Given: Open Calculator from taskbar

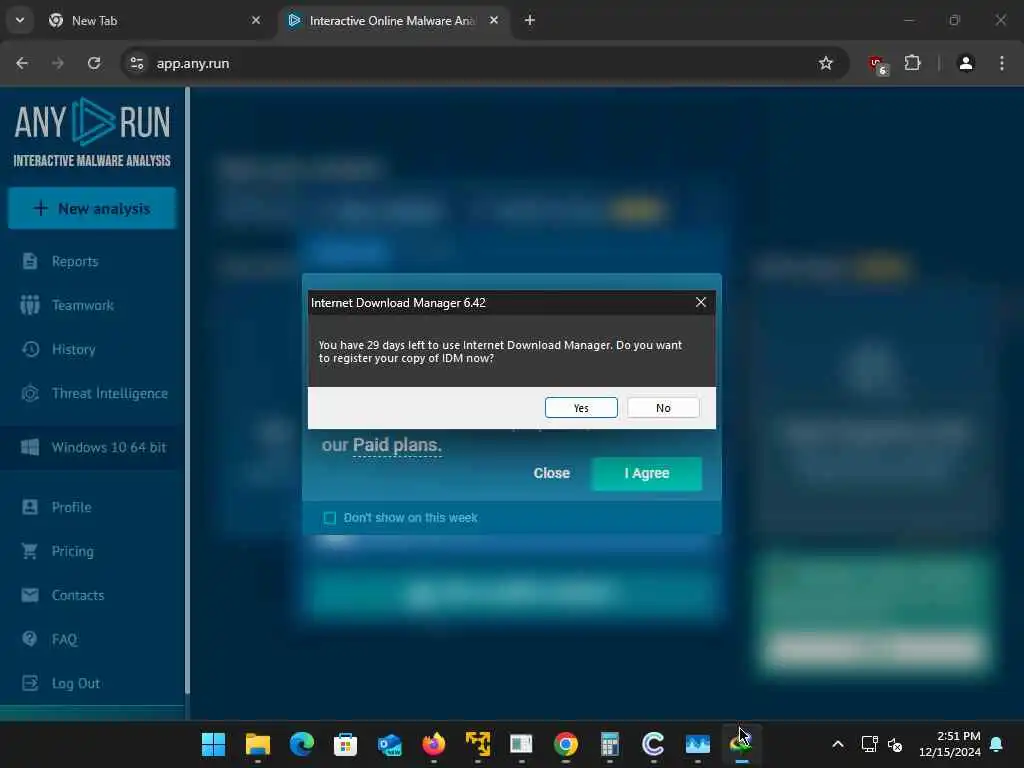Looking at the screenshot, I should pyautogui.click(x=609, y=744).
